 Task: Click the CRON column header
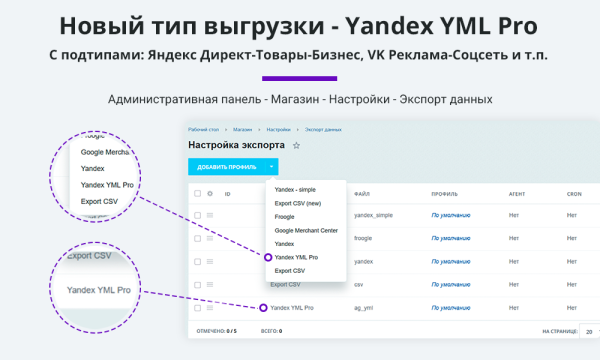click(574, 194)
